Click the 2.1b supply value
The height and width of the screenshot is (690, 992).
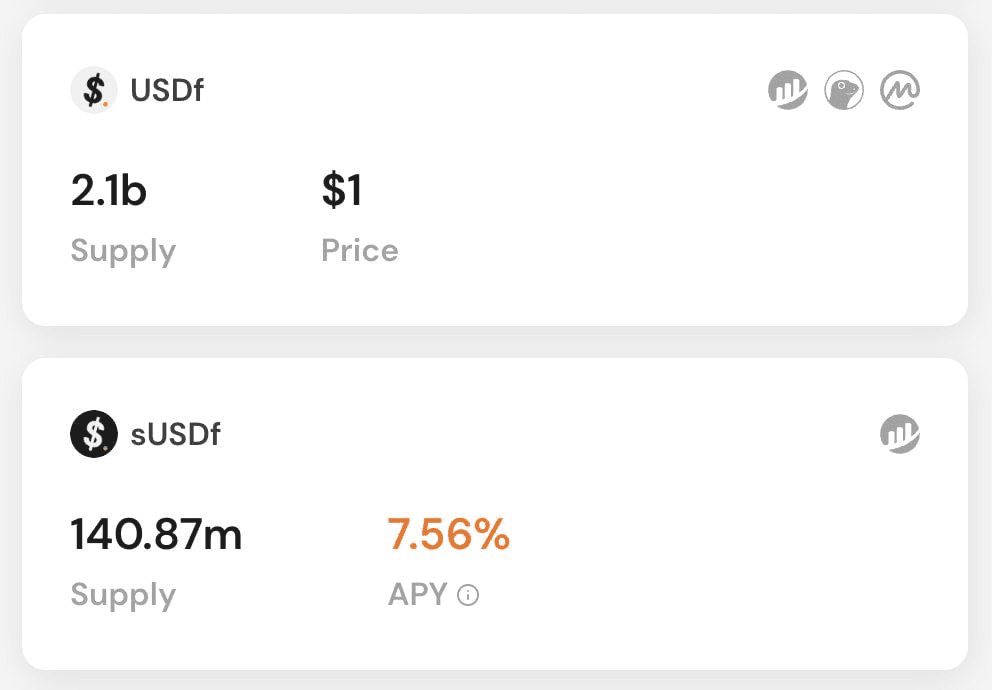click(109, 190)
